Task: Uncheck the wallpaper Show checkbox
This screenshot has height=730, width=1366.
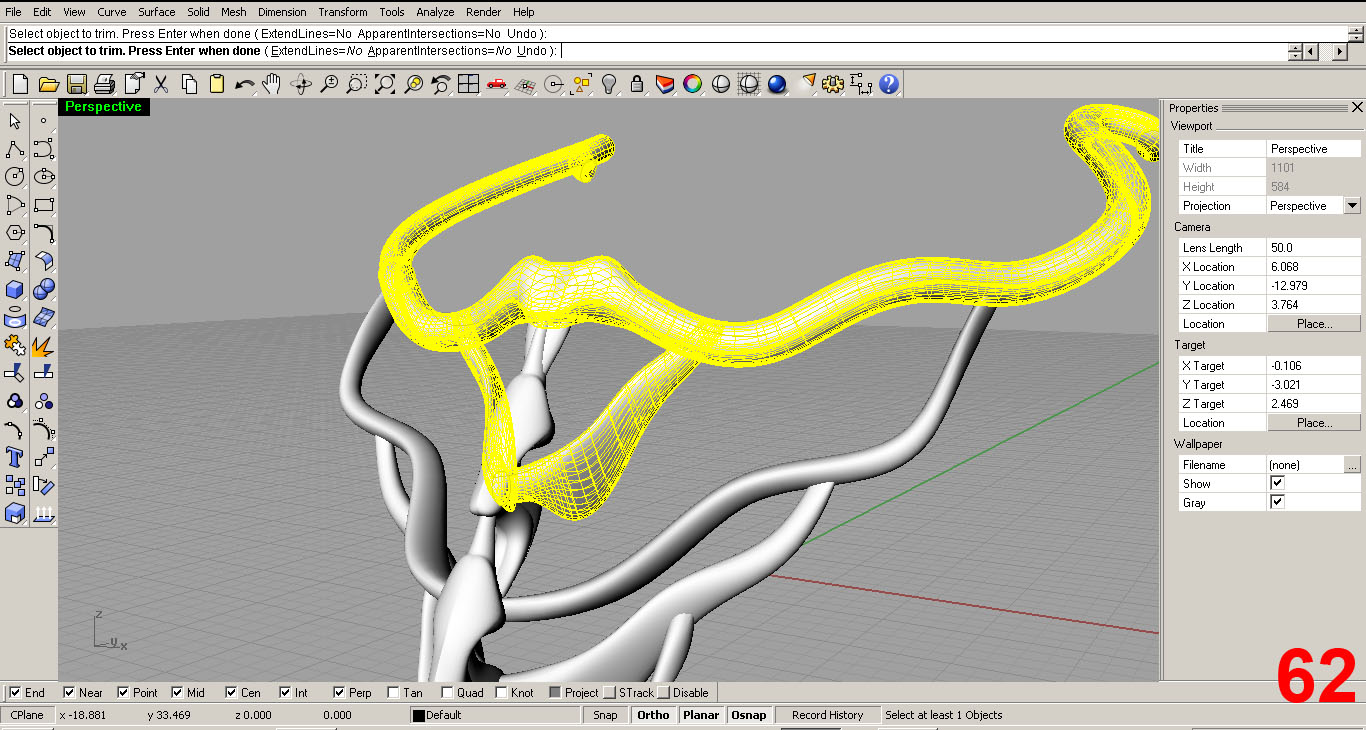Action: click(1277, 483)
